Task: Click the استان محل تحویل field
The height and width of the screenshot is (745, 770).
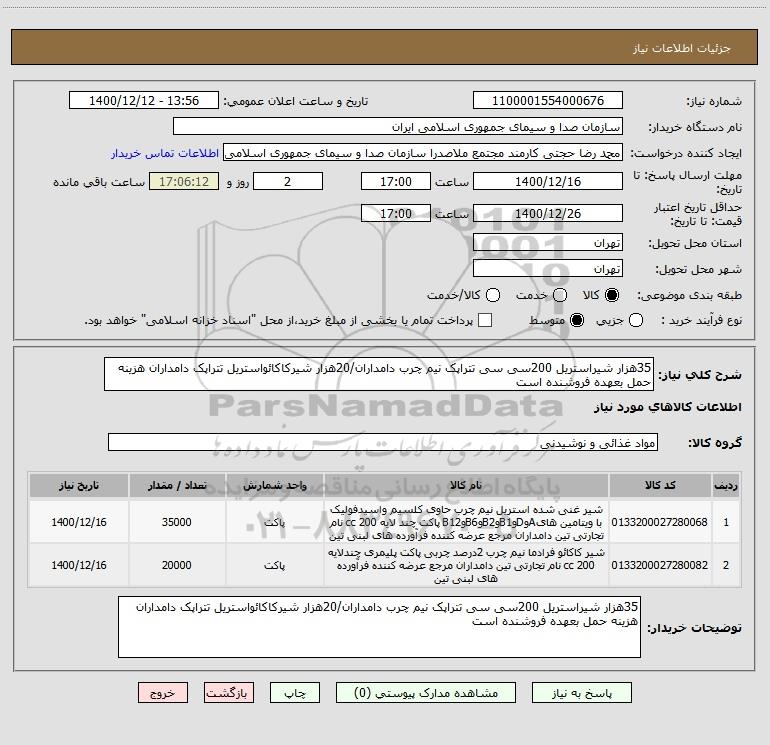Action: pos(548,243)
